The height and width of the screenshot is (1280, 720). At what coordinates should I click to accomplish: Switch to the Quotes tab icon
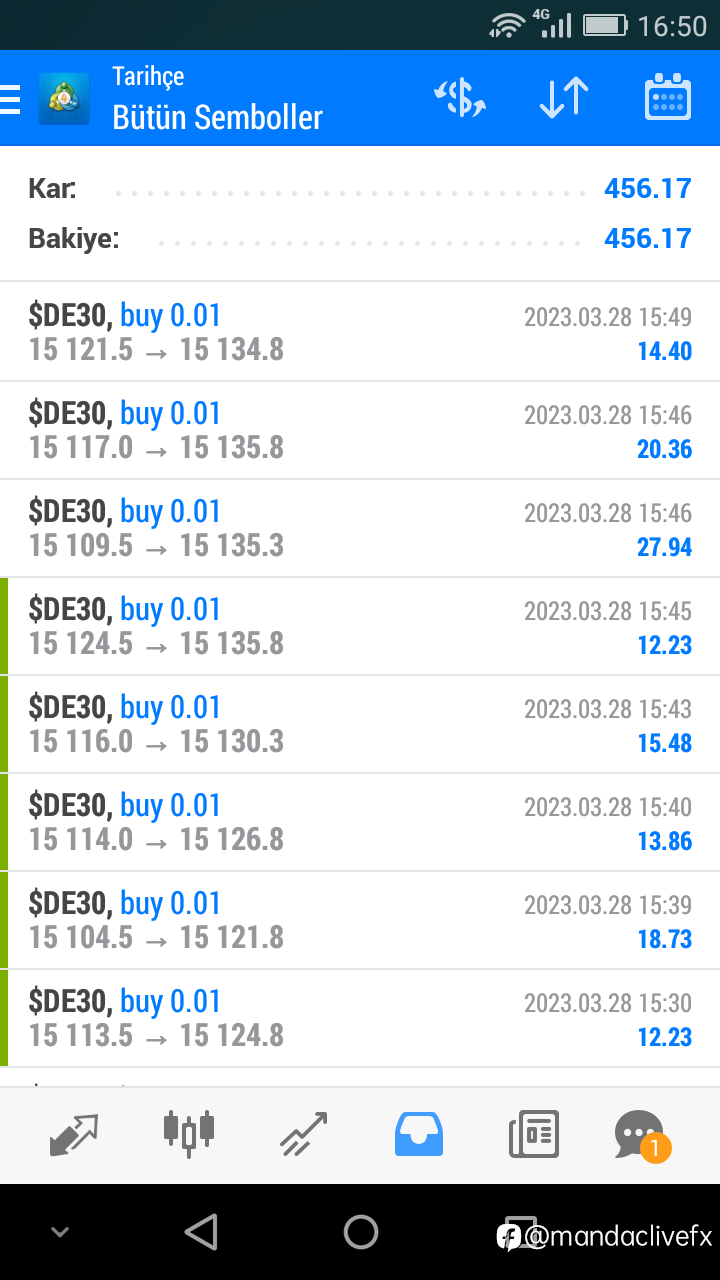(x=75, y=1134)
